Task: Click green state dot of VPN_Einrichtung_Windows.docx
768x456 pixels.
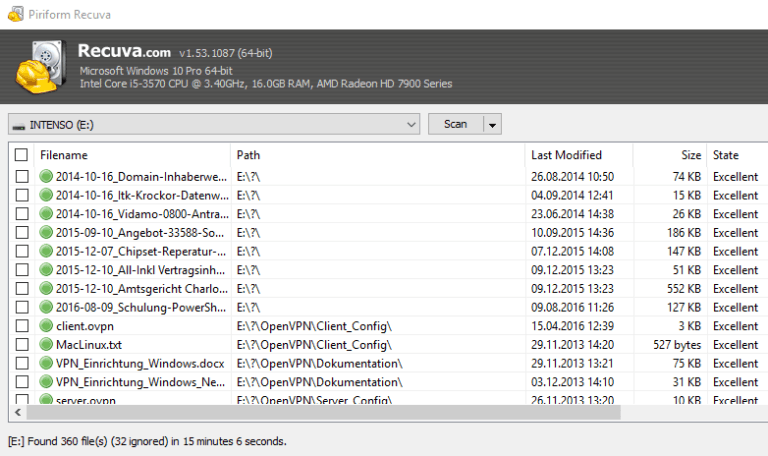Action: [x=46, y=363]
